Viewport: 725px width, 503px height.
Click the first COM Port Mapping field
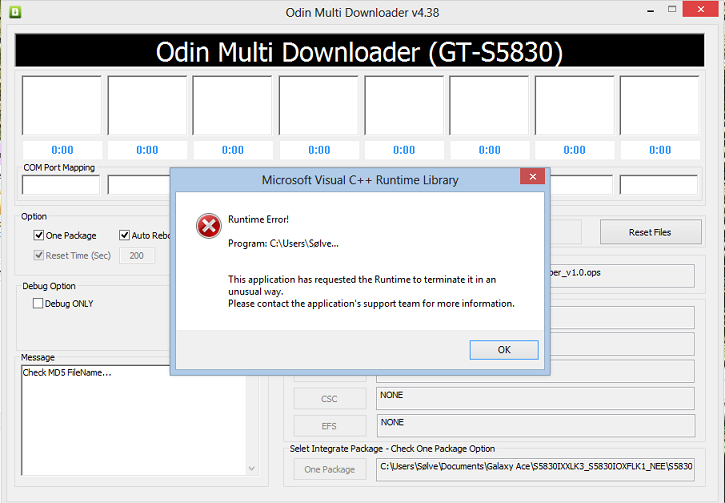(x=61, y=185)
